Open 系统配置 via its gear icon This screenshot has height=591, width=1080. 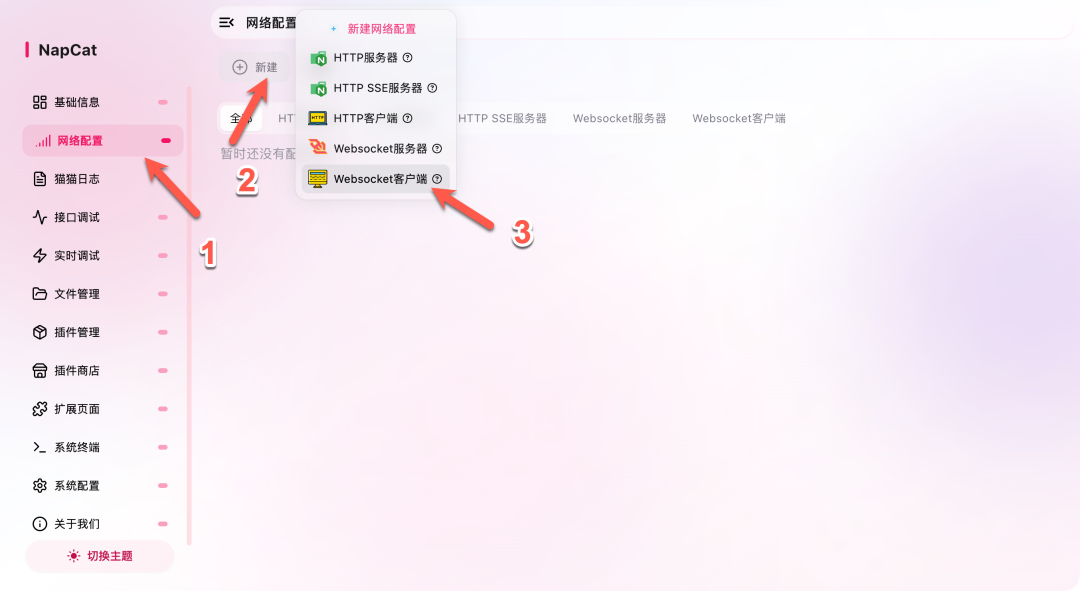pyautogui.click(x=40, y=486)
